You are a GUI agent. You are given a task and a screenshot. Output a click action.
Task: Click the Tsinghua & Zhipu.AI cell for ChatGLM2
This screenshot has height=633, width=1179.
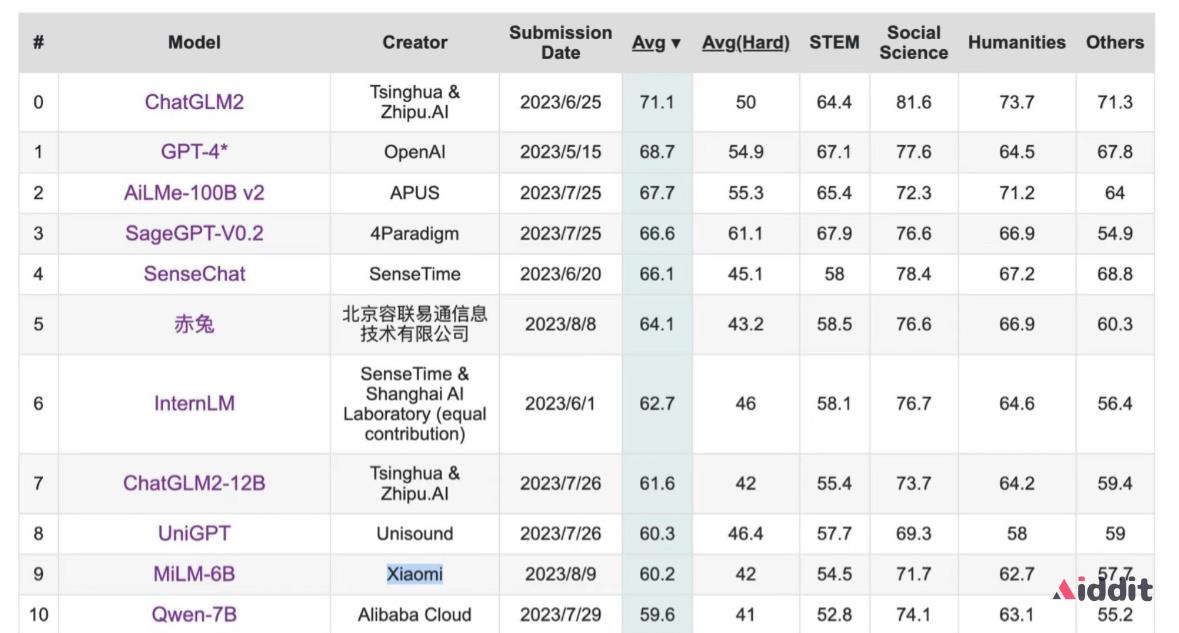pyautogui.click(x=414, y=102)
